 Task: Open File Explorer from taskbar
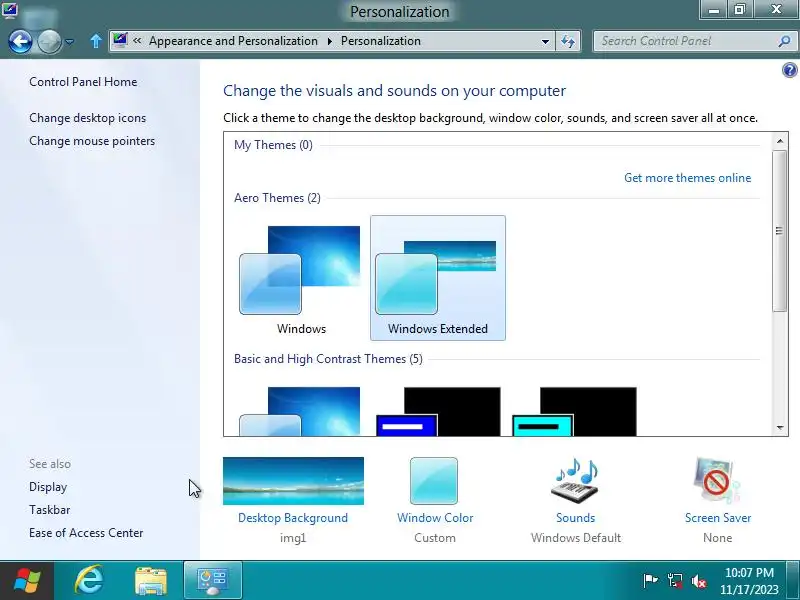point(151,581)
